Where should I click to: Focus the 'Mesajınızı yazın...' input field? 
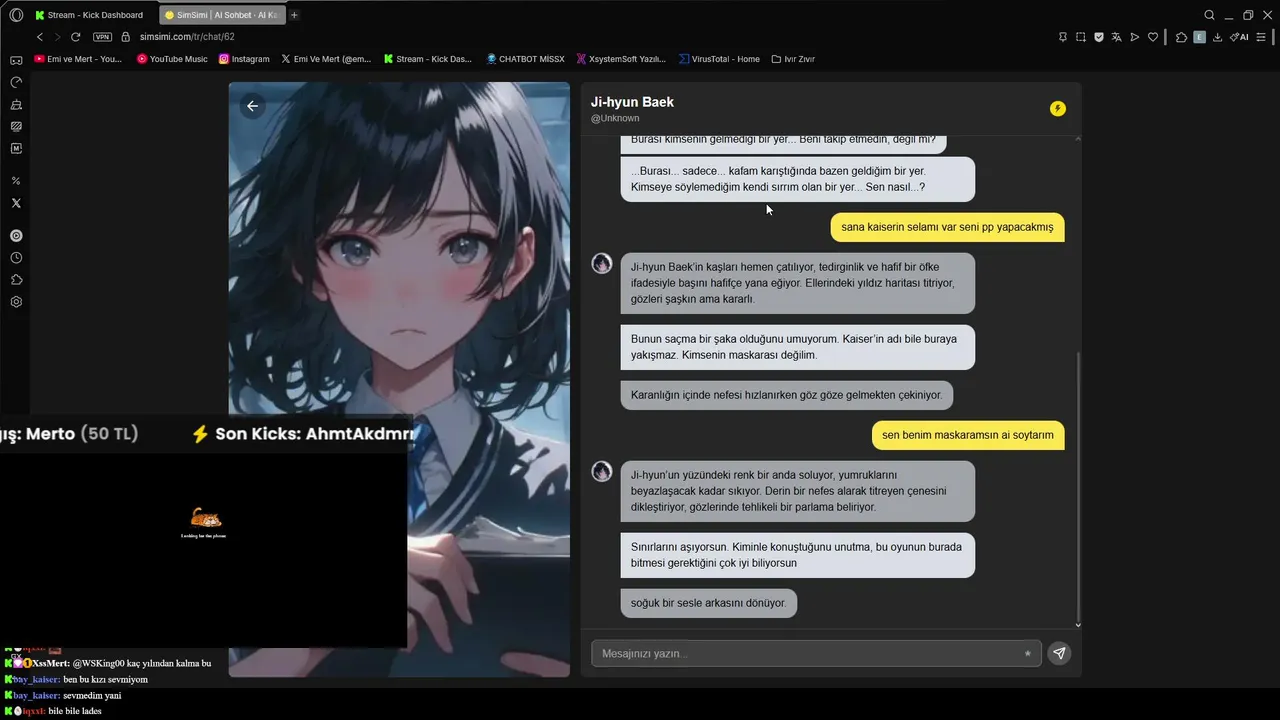[816, 653]
